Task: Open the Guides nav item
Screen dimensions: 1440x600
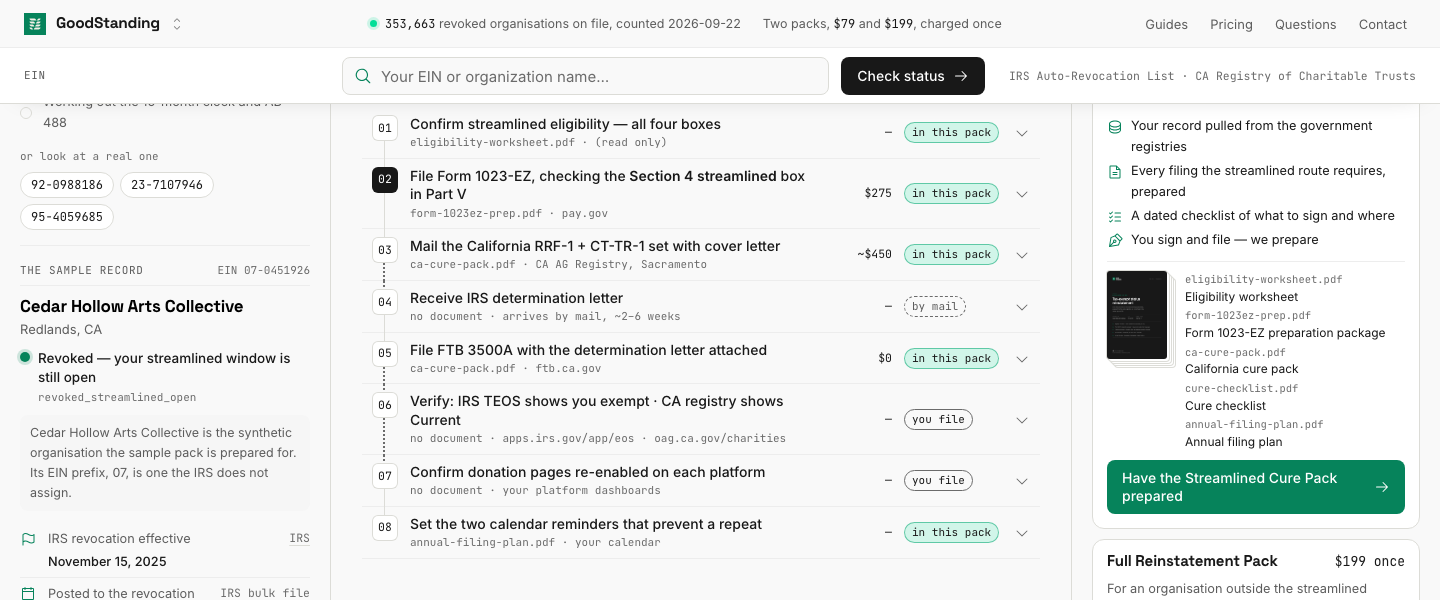Action: click(1166, 24)
